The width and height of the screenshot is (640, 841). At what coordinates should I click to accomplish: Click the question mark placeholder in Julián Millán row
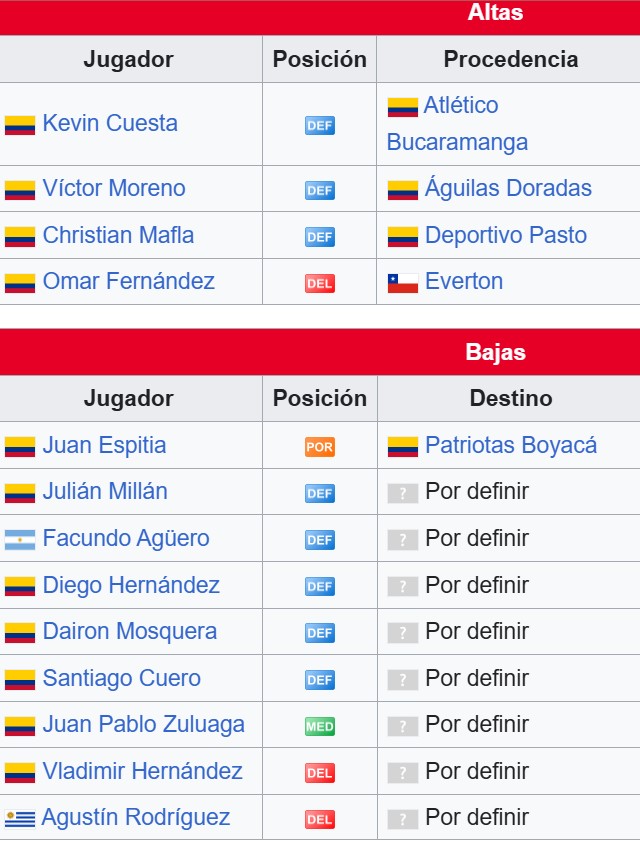[x=403, y=493]
